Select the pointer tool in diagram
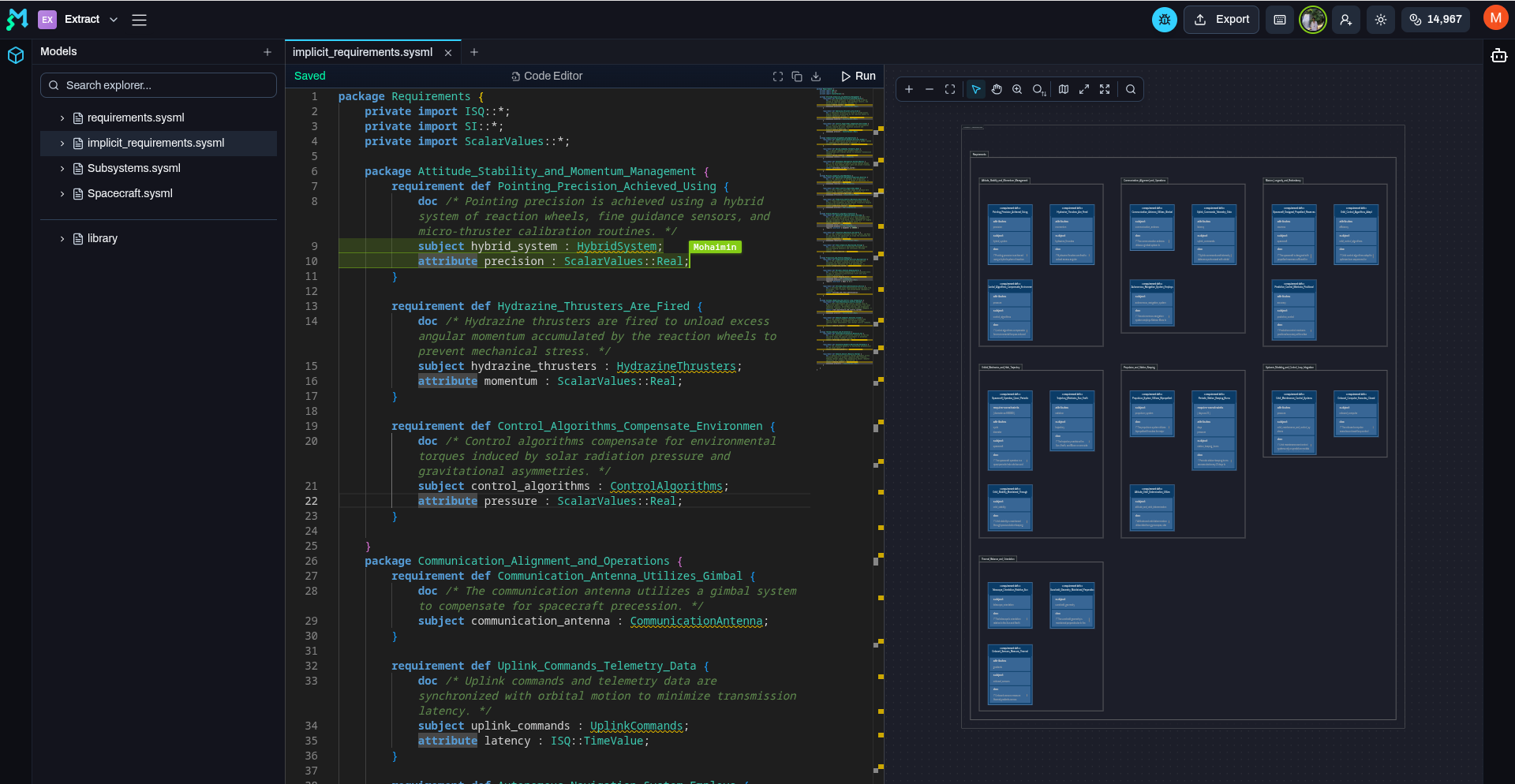The image size is (1515, 784). (x=976, y=89)
